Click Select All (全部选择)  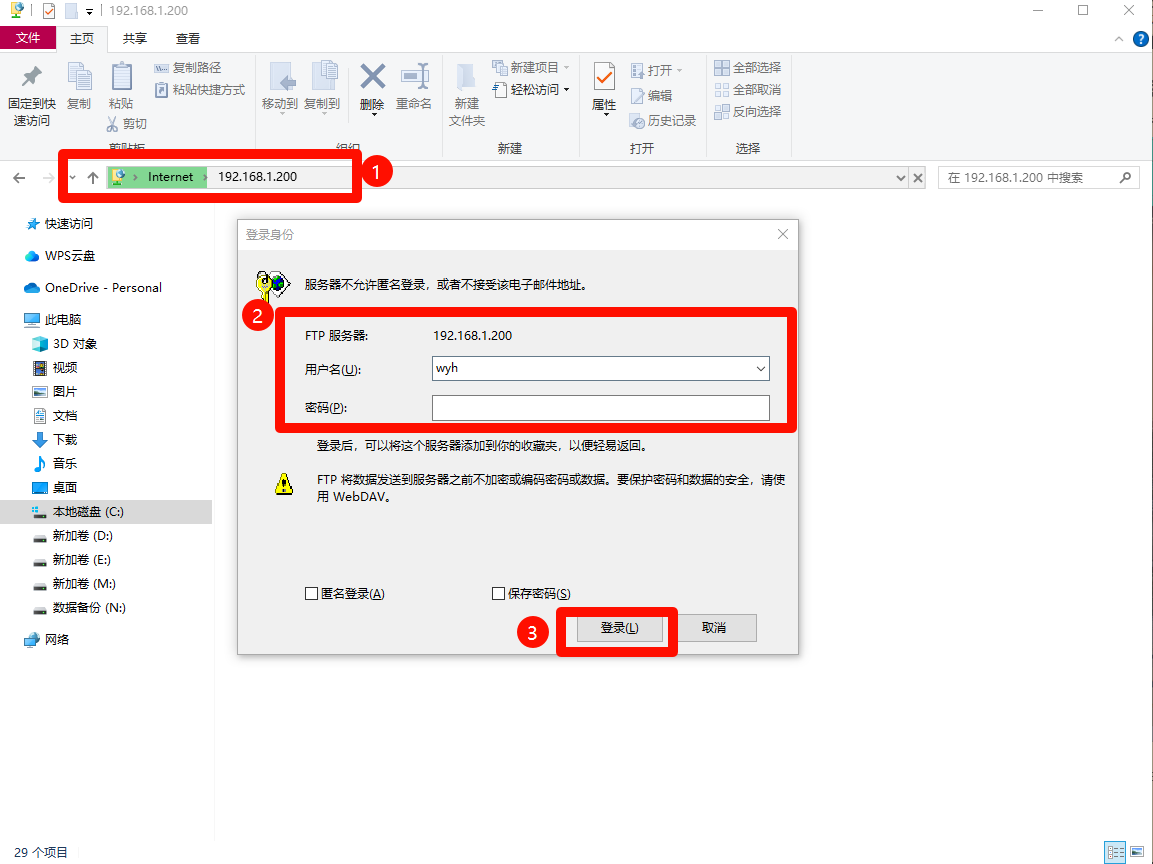coord(748,68)
